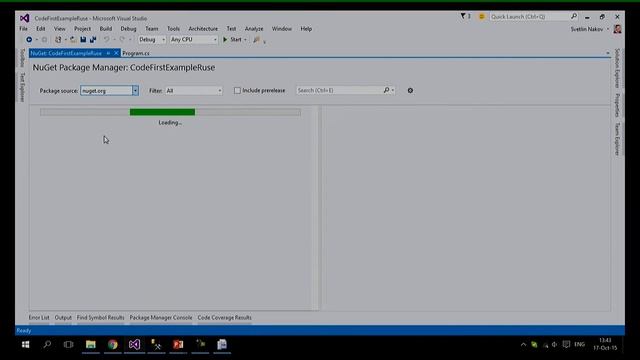Open the Package Manager Console tab
Image resolution: width=640 pixels, height=360 pixels.
click(x=161, y=317)
